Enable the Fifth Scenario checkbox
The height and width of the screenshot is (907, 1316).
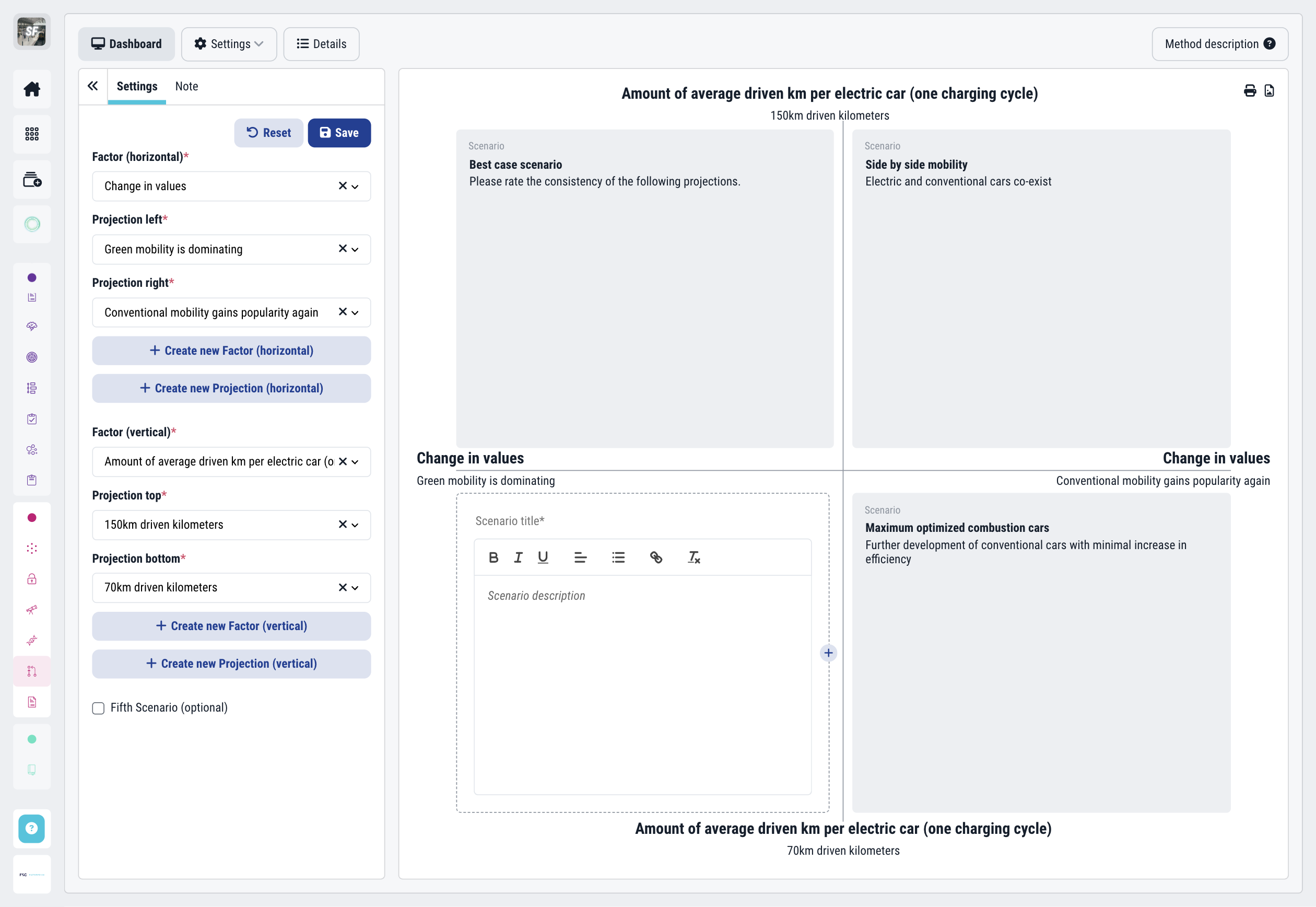pyautogui.click(x=98, y=708)
